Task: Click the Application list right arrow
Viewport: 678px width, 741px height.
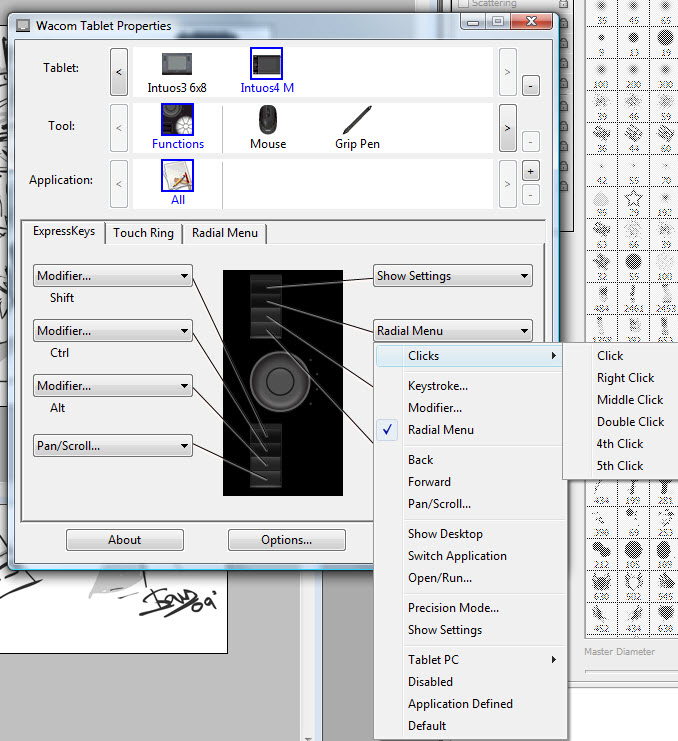Action: (507, 184)
